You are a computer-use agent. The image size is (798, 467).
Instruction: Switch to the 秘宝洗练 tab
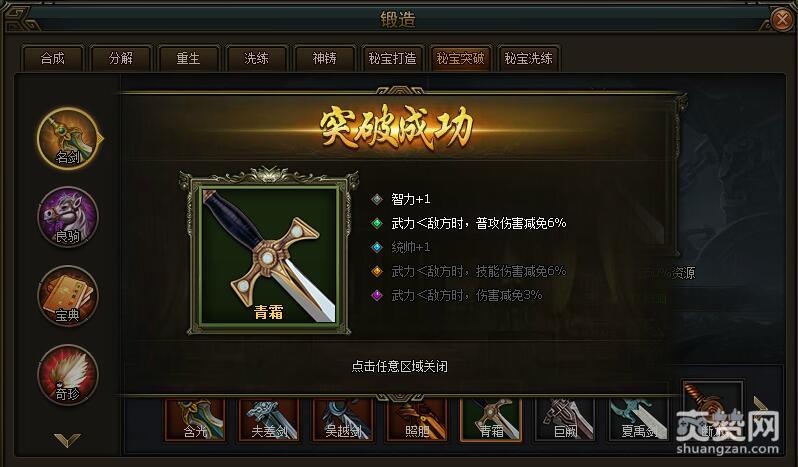pos(528,59)
